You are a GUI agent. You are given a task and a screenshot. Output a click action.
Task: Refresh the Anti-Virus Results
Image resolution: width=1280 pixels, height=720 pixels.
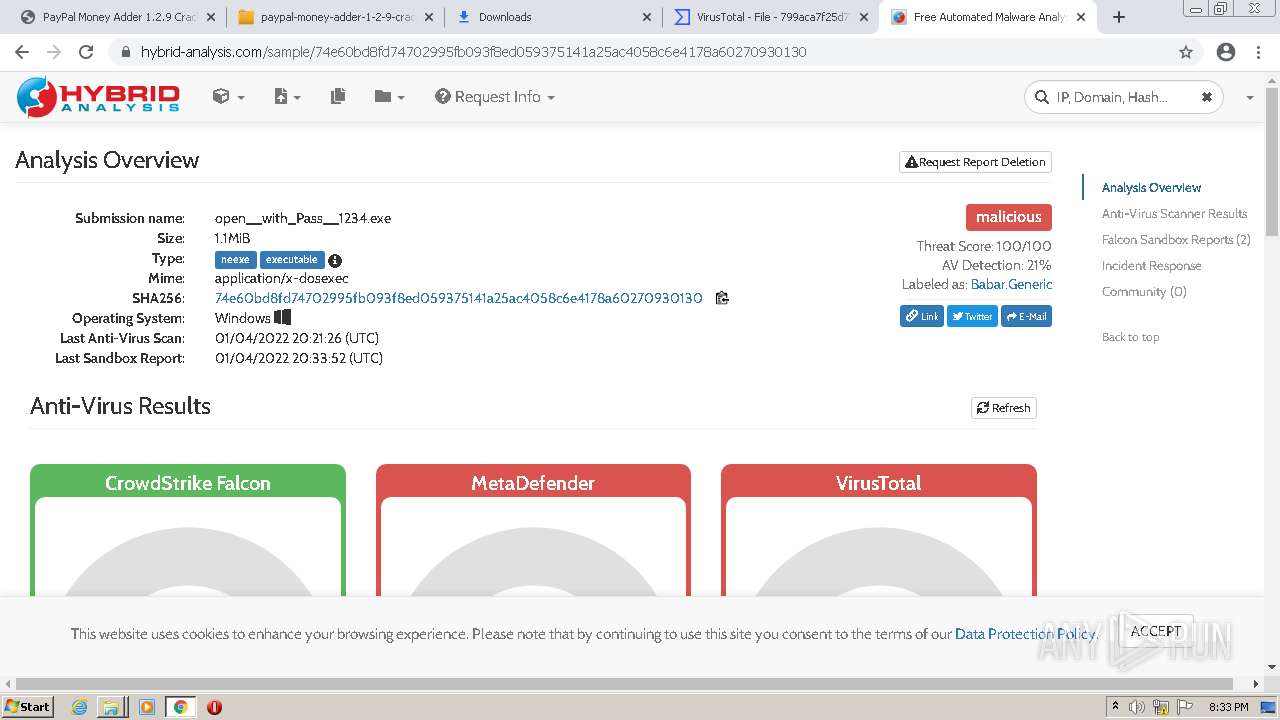point(1004,408)
